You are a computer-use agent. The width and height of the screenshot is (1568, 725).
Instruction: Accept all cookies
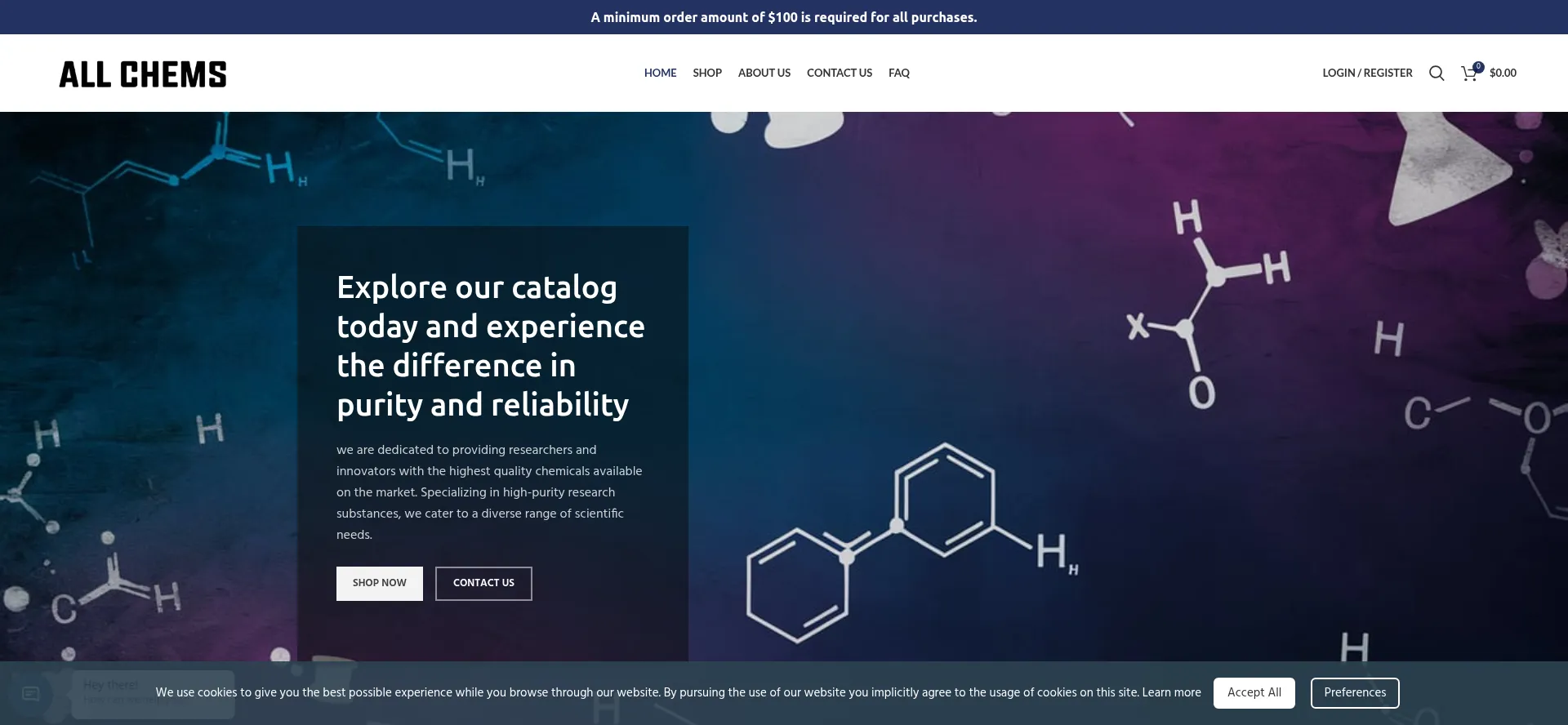tap(1254, 692)
